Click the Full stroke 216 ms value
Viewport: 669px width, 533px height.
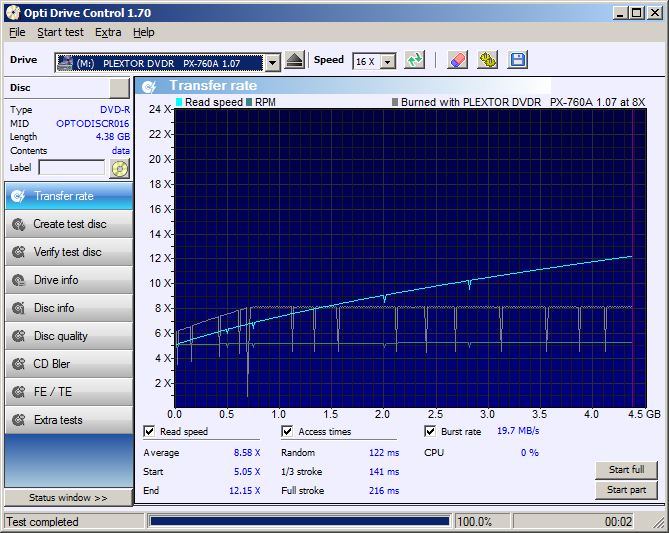tap(384, 491)
